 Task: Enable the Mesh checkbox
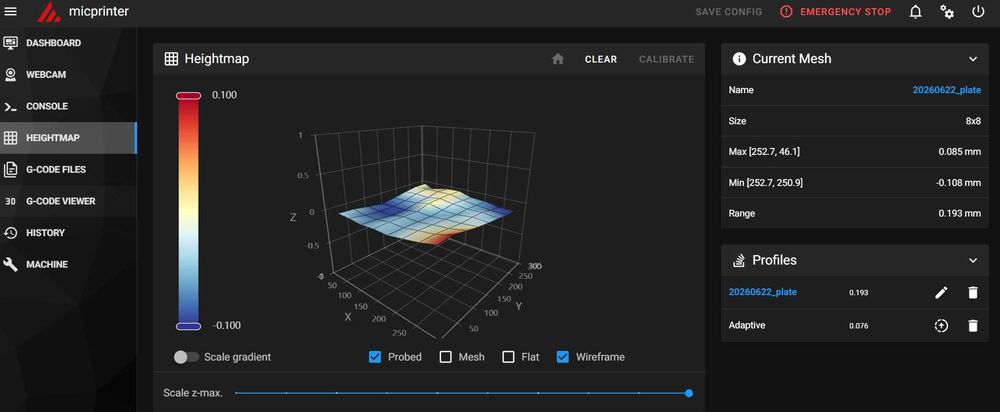click(446, 357)
